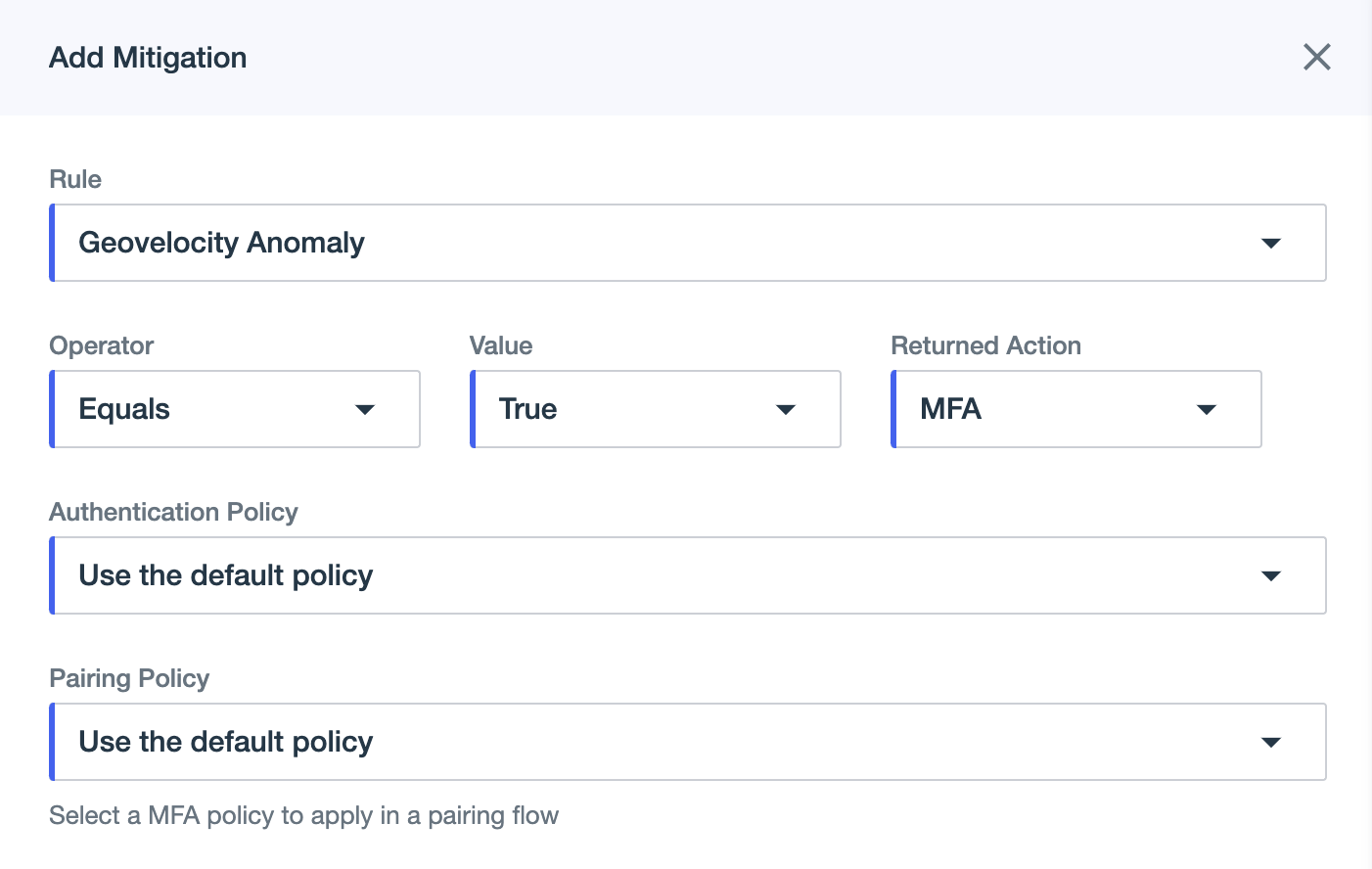The height and width of the screenshot is (869, 1372).
Task: Click the Returned Action field label
Action: click(985, 345)
